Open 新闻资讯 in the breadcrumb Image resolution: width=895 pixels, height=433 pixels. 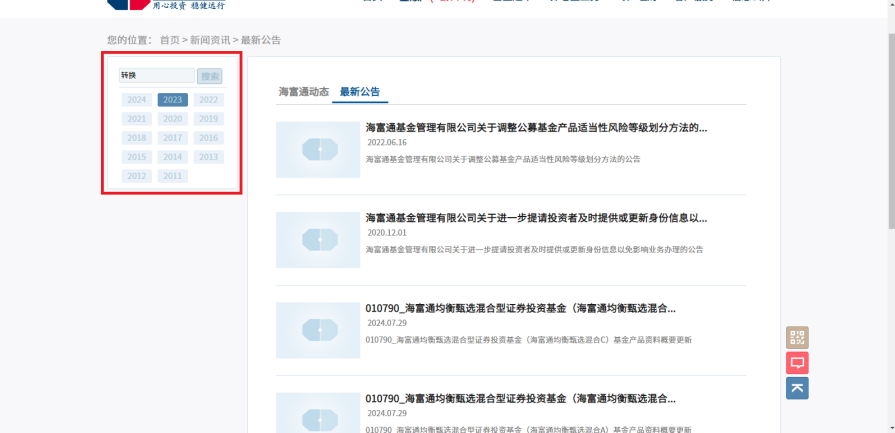click(210, 40)
